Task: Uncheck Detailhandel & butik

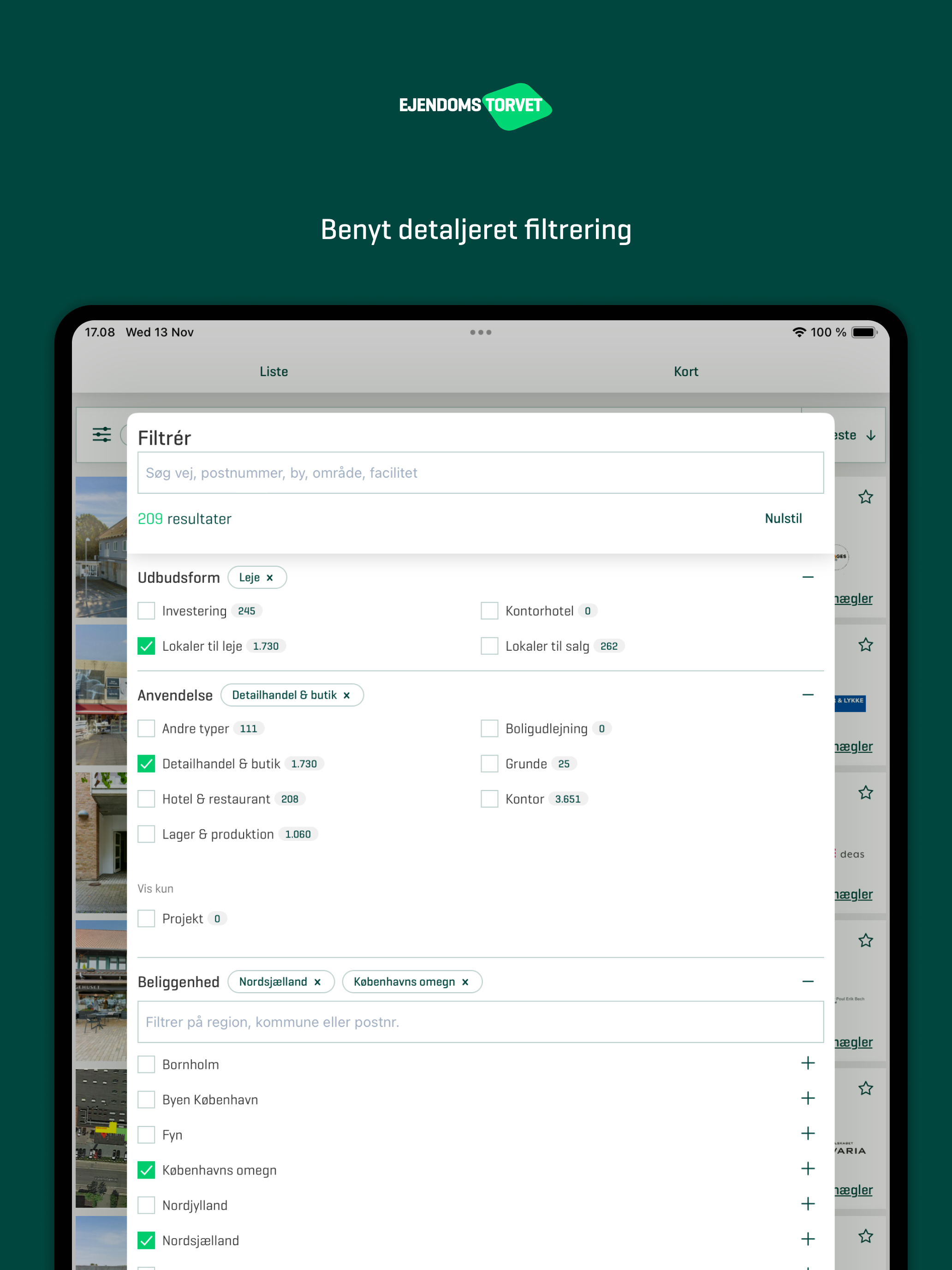Action: [x=146, y=764]
